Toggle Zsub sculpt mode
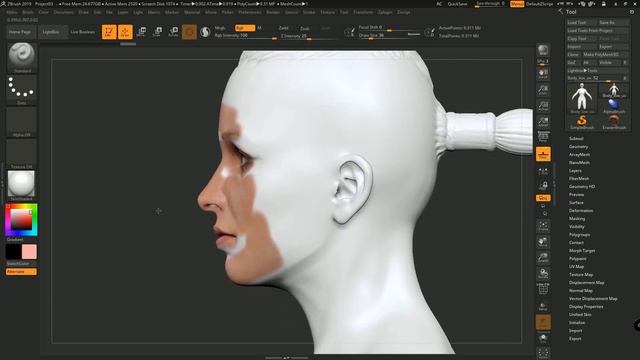640x360 pixels. click(305, 28)
